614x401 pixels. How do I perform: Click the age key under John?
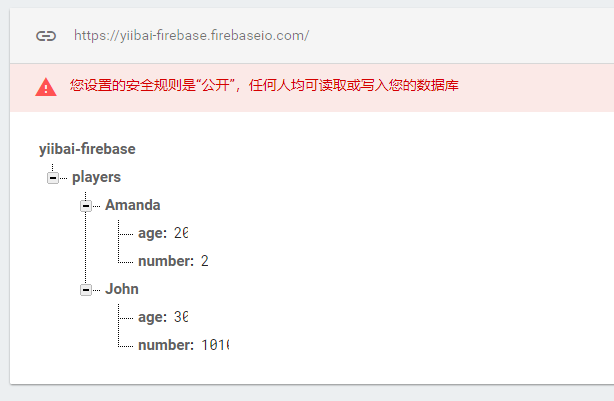[x=152, y=317]
